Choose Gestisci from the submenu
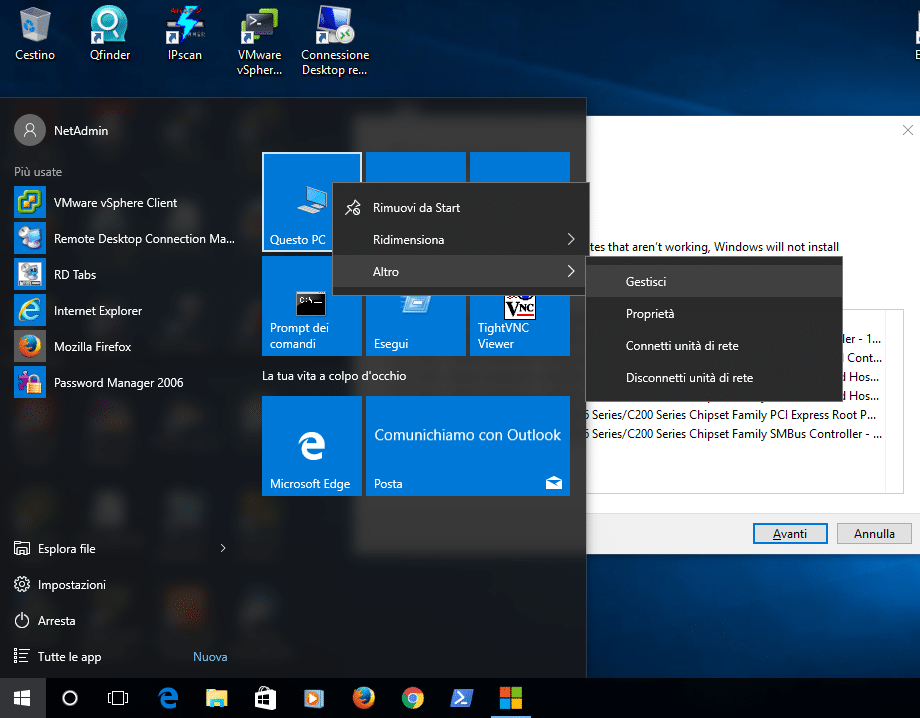The height and width of the screenshot is (718, 920). pos(714,282)
